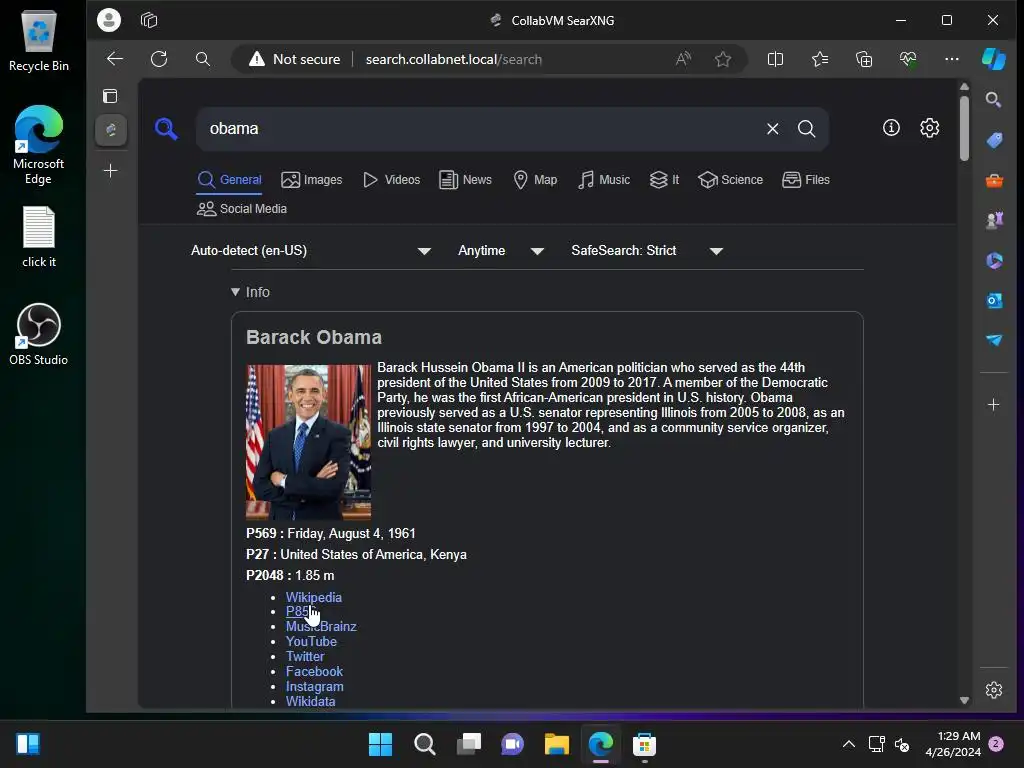This screenshot has width=1024, height=768.
Task: Open the Favorites list icon
Action: click(x=820, y=59)
